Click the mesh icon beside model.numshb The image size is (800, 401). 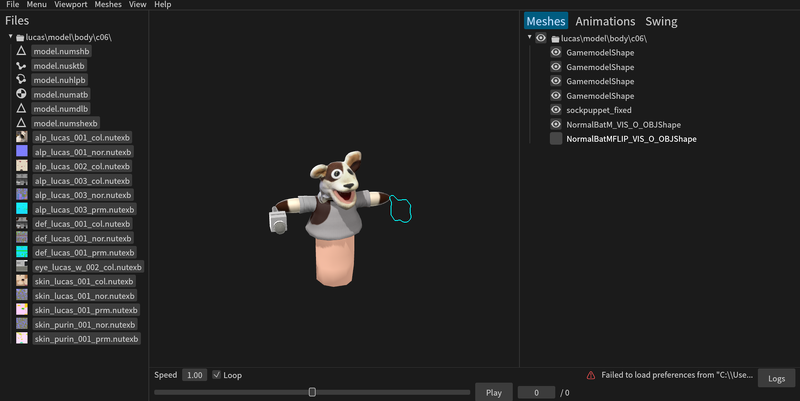coord(21,51)
